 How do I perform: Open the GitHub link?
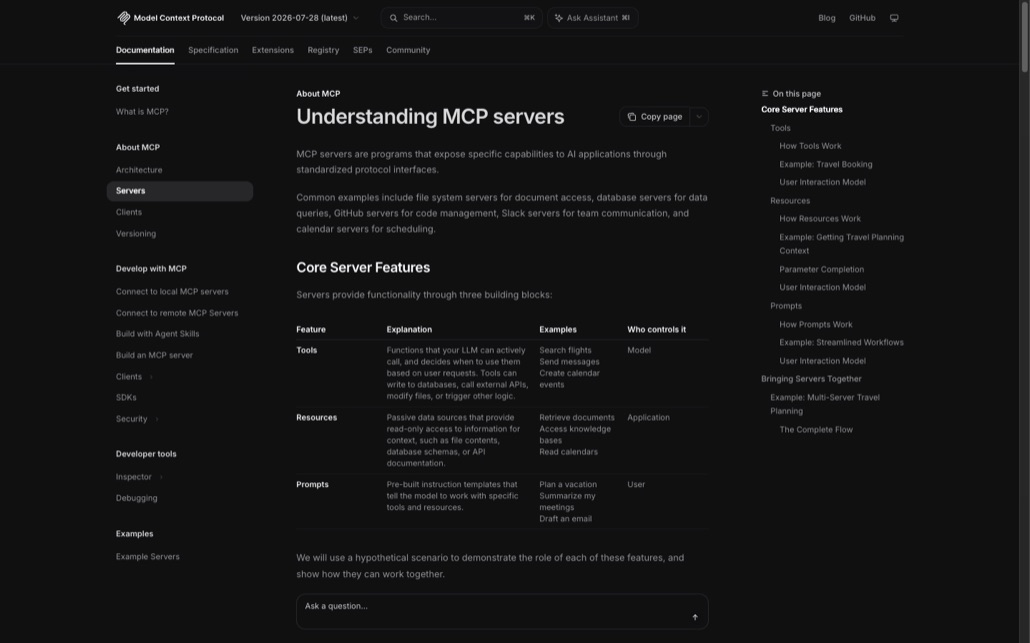(862, 18)
